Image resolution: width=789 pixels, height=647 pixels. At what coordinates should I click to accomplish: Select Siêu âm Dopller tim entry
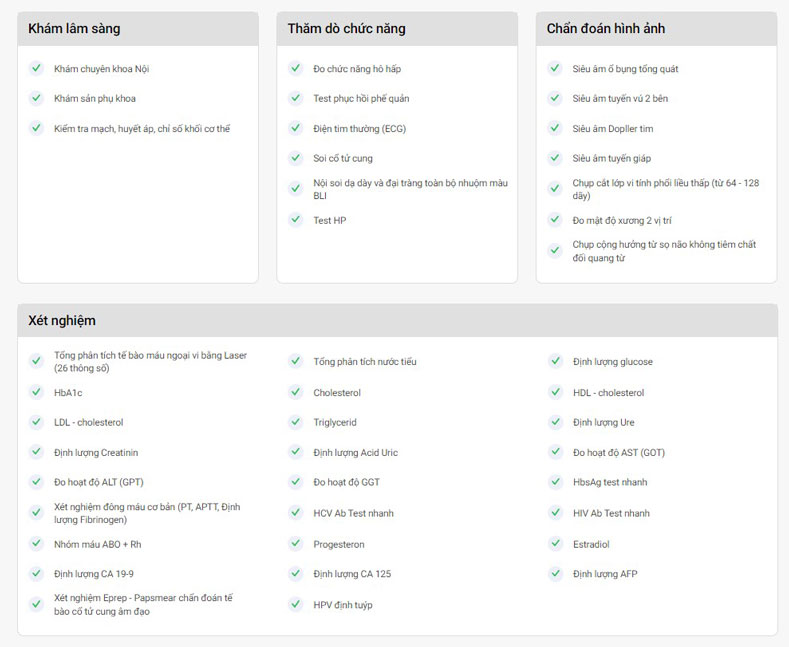pos(612,129)
